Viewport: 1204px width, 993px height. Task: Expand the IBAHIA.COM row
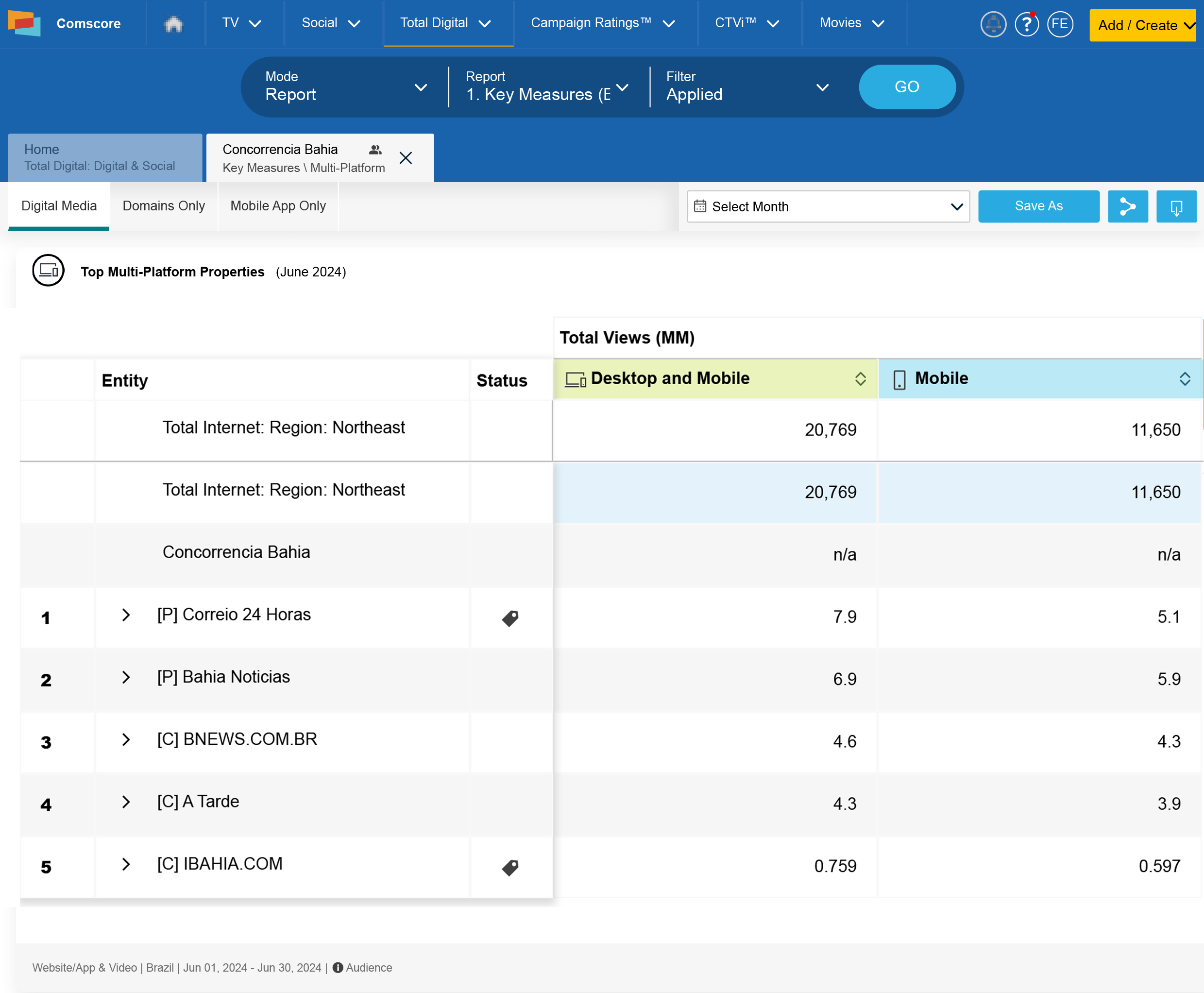pos(126,864)
